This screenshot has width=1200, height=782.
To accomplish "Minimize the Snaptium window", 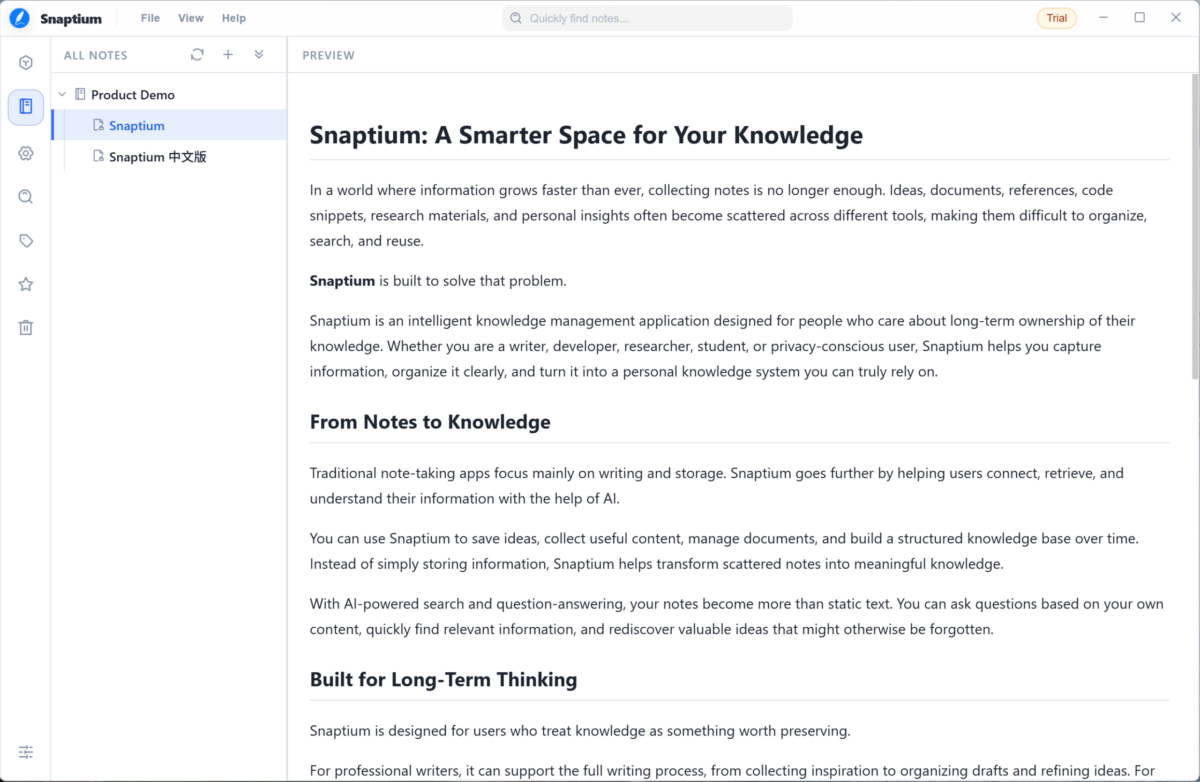I will (1104, 18).
